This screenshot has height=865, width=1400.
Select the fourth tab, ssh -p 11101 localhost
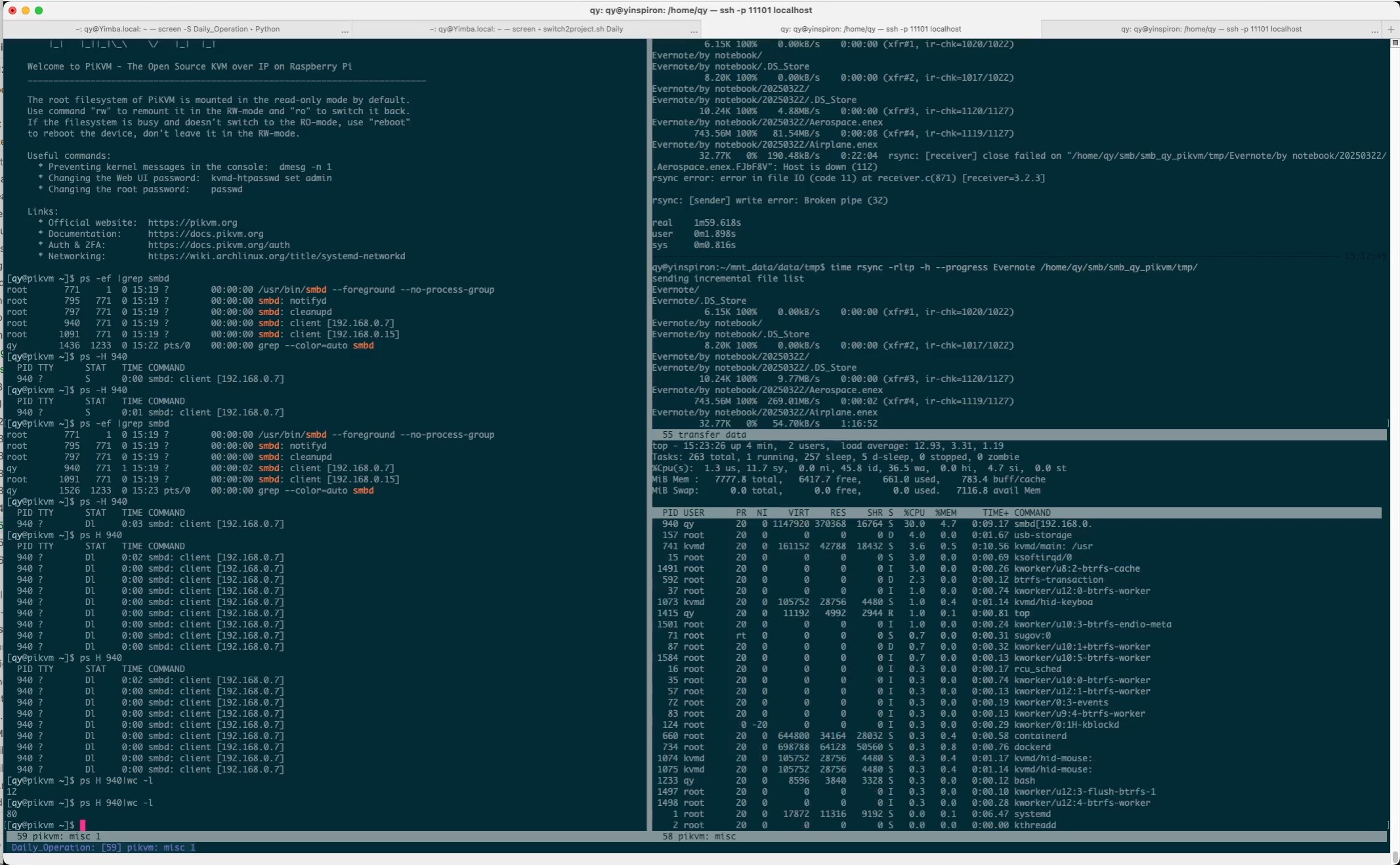click(1211, 29)
